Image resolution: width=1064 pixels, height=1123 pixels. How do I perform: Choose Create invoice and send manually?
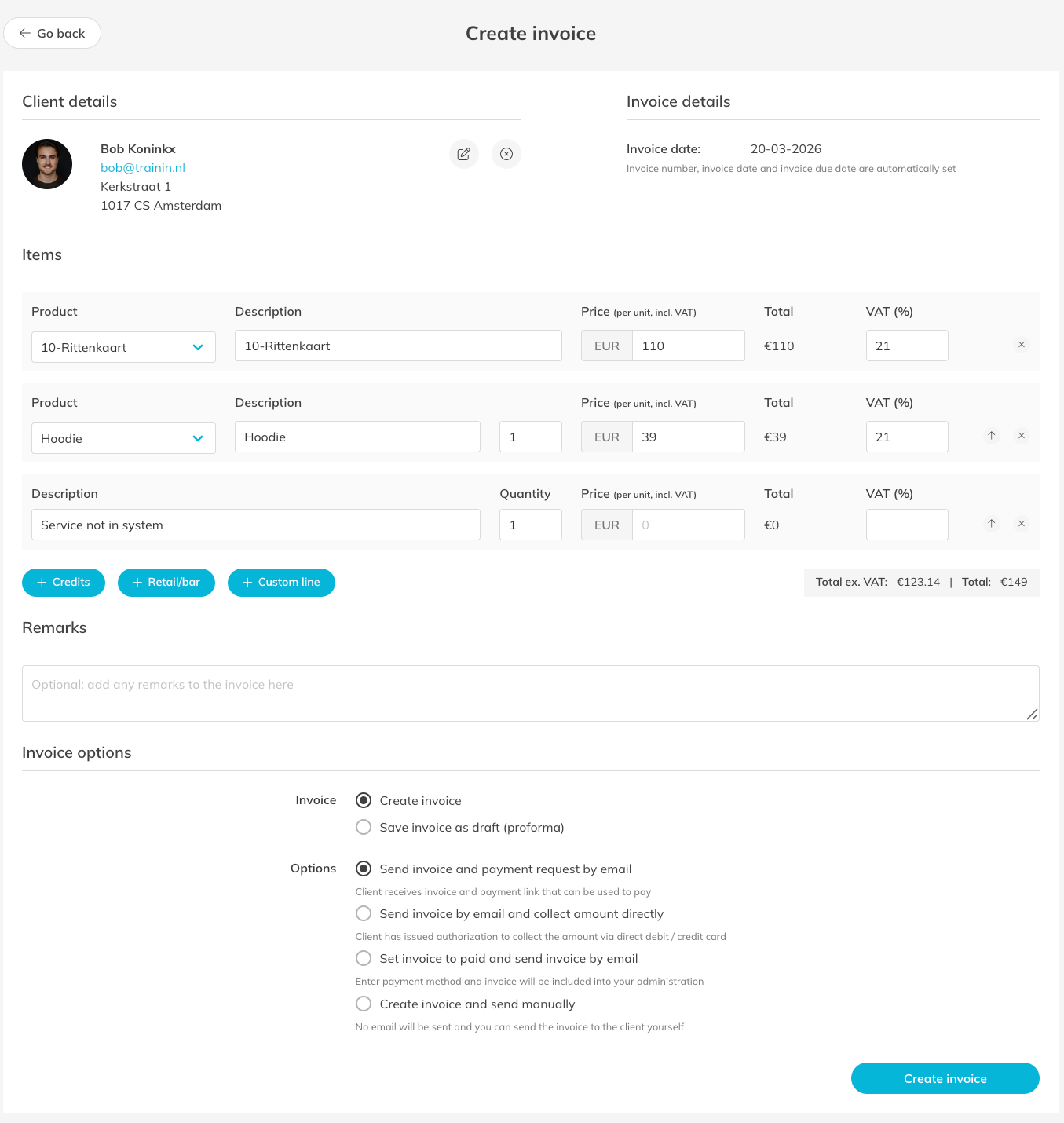pyautogui.click(x=364, y=1004)
